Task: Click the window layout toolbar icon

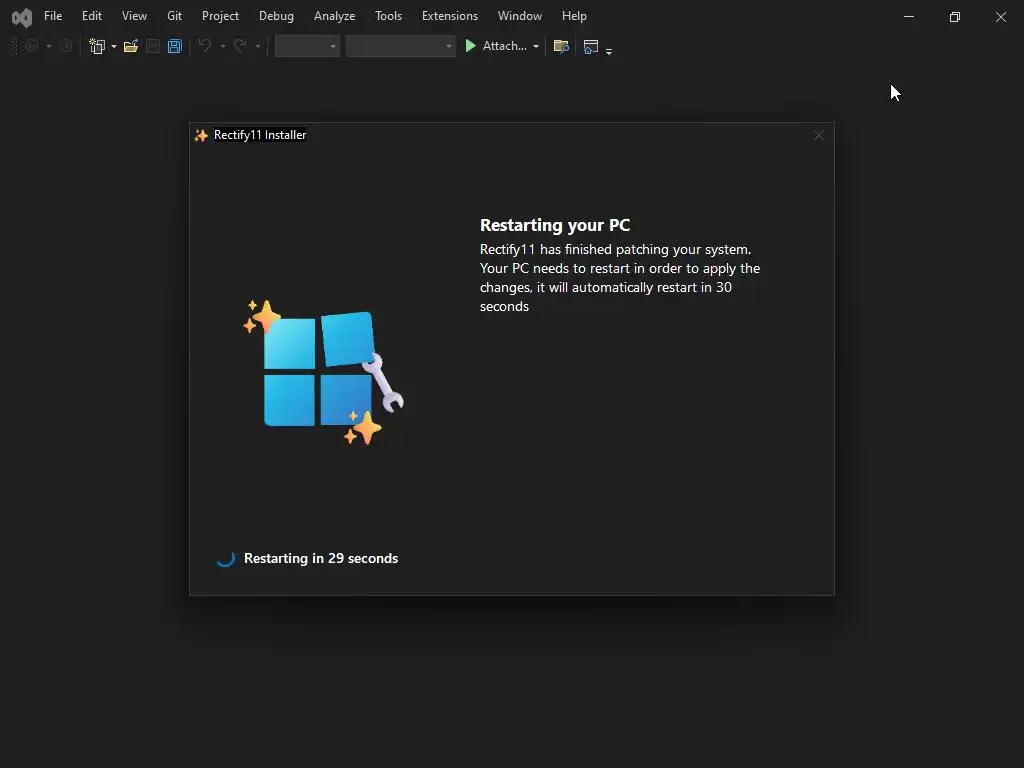Action: 590,46
